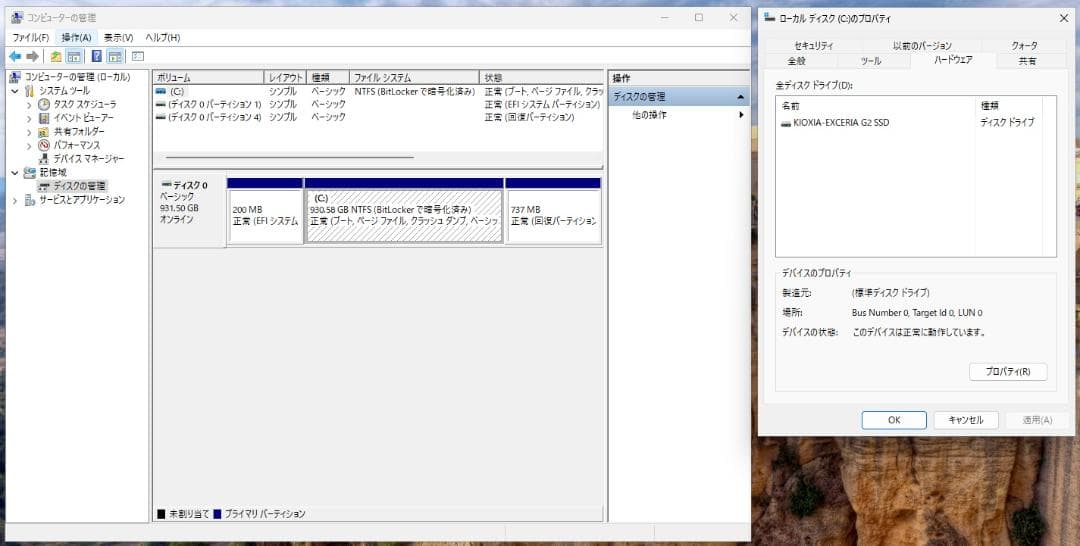Open the 表示(V) menu
Image resolution: width=1080 pixels, height=546 pixels.
[118, 38]
